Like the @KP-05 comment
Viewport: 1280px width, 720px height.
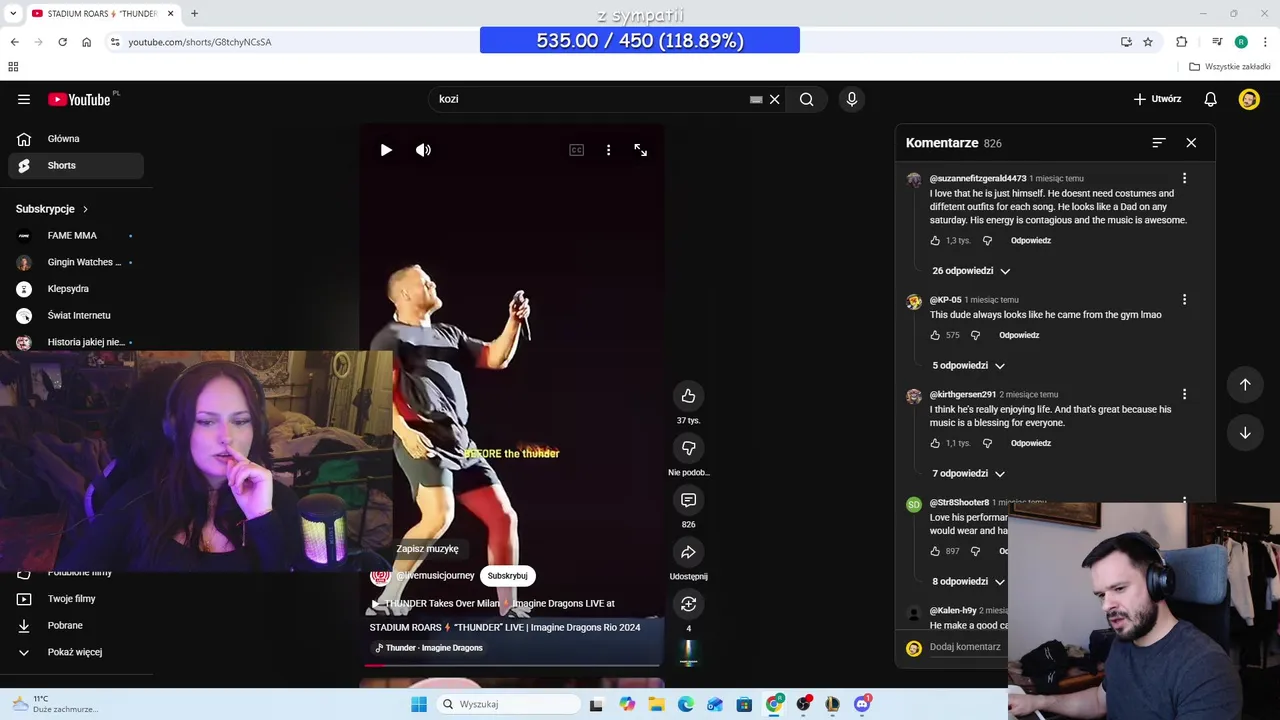935,336
